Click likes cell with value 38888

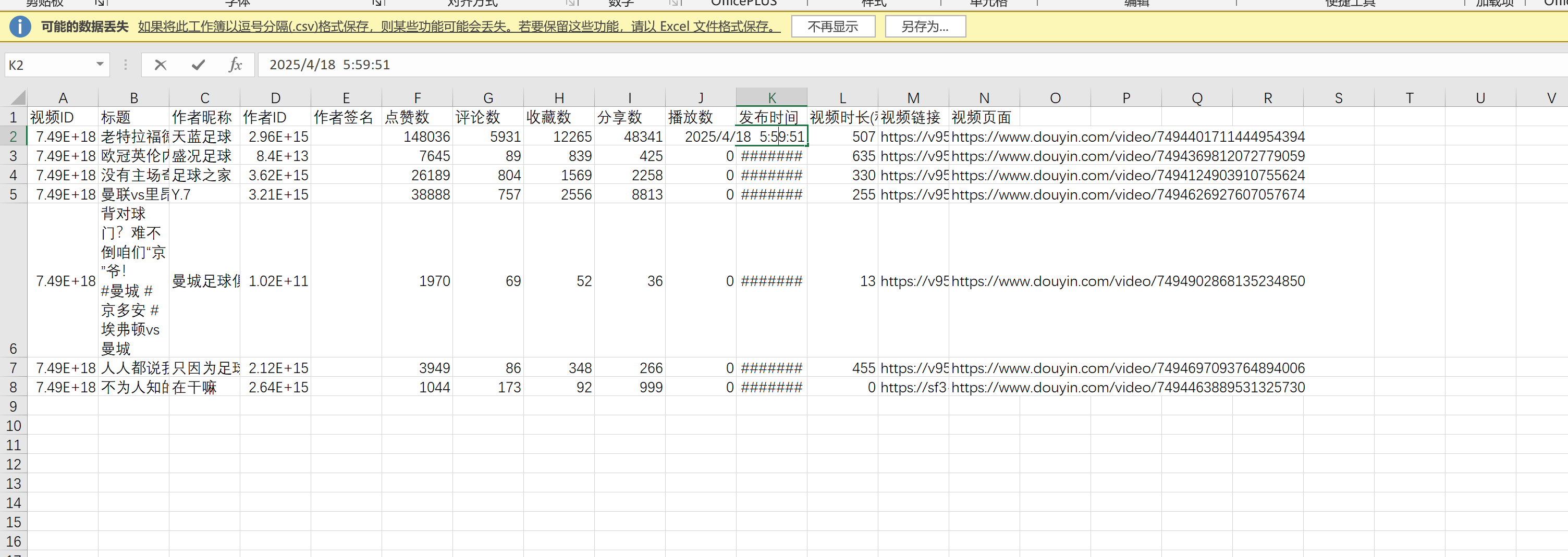point(418,194)
